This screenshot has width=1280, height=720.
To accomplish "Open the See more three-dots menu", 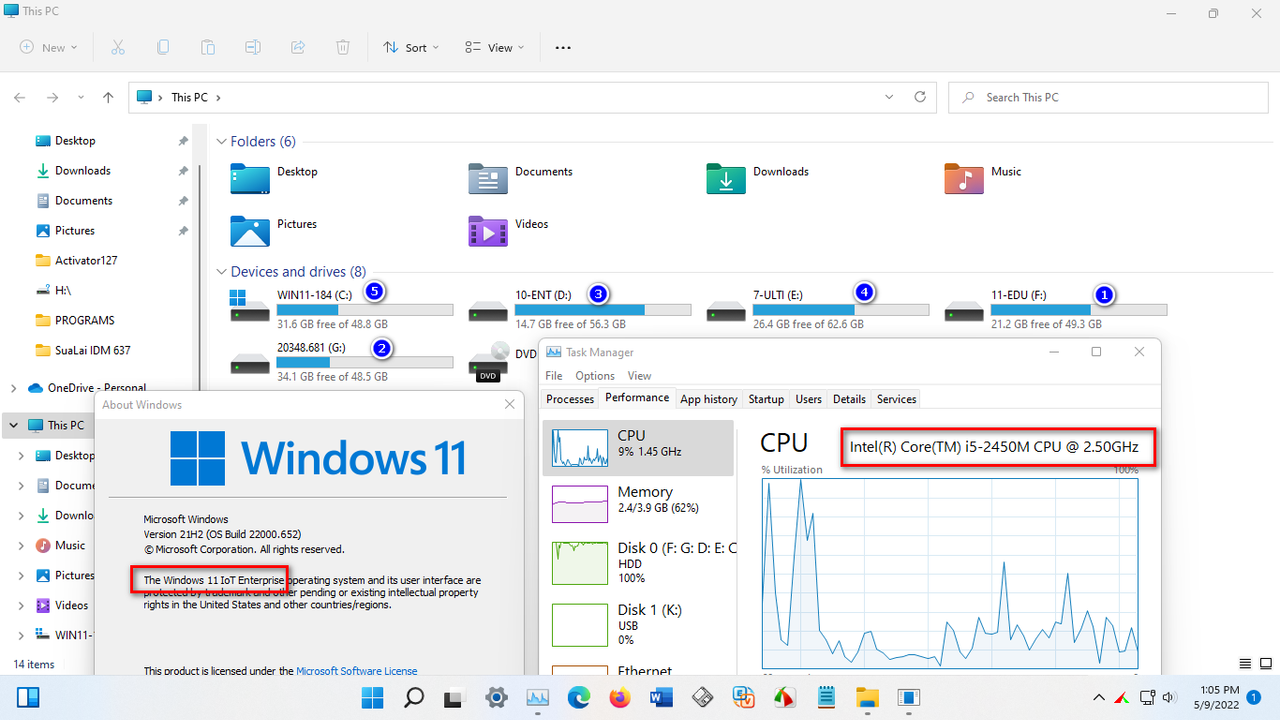I will pyautogui.click(x=563, y=47).
